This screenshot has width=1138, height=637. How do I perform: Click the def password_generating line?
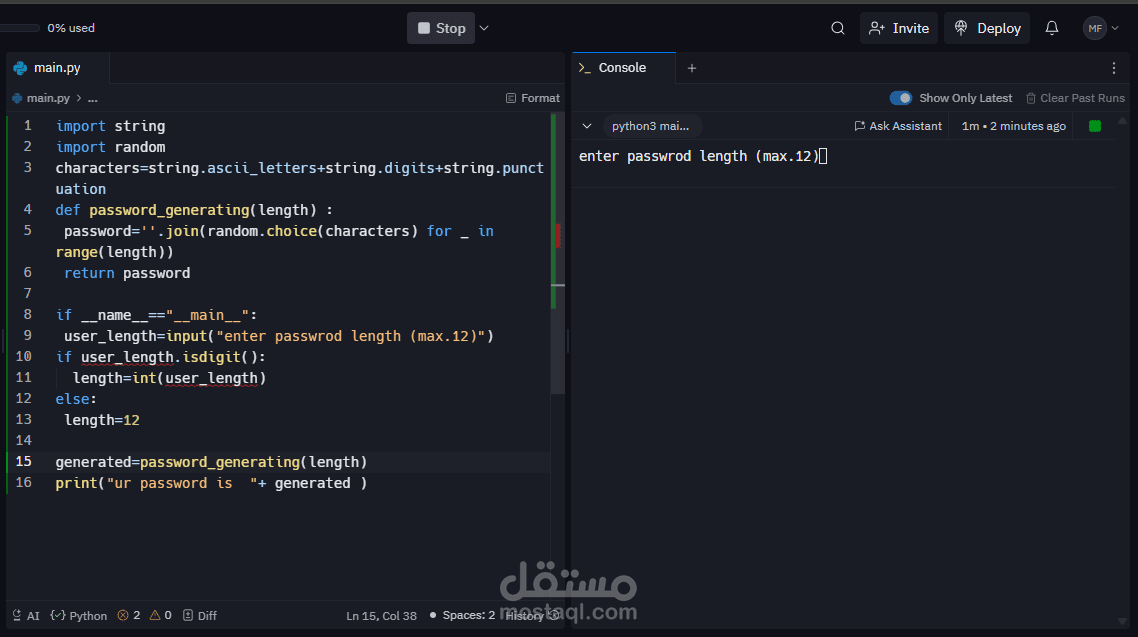pos(194,210)
